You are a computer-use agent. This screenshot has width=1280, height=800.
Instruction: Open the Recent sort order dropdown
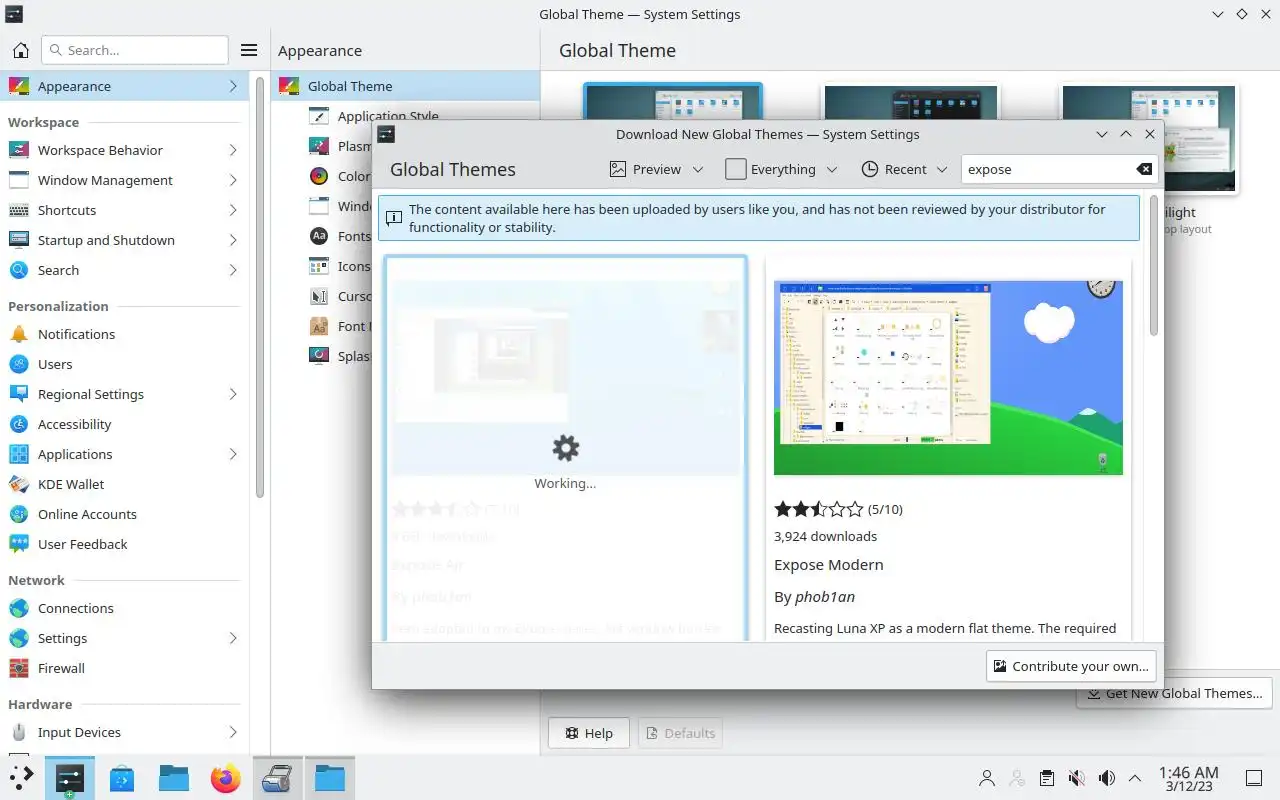point(905,169)
